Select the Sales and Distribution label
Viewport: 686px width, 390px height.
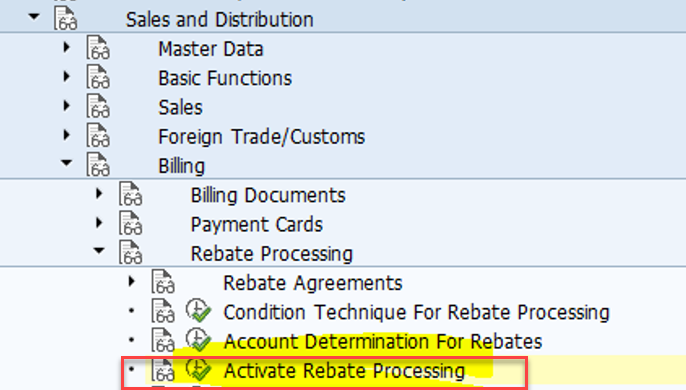tap(220, 20)
